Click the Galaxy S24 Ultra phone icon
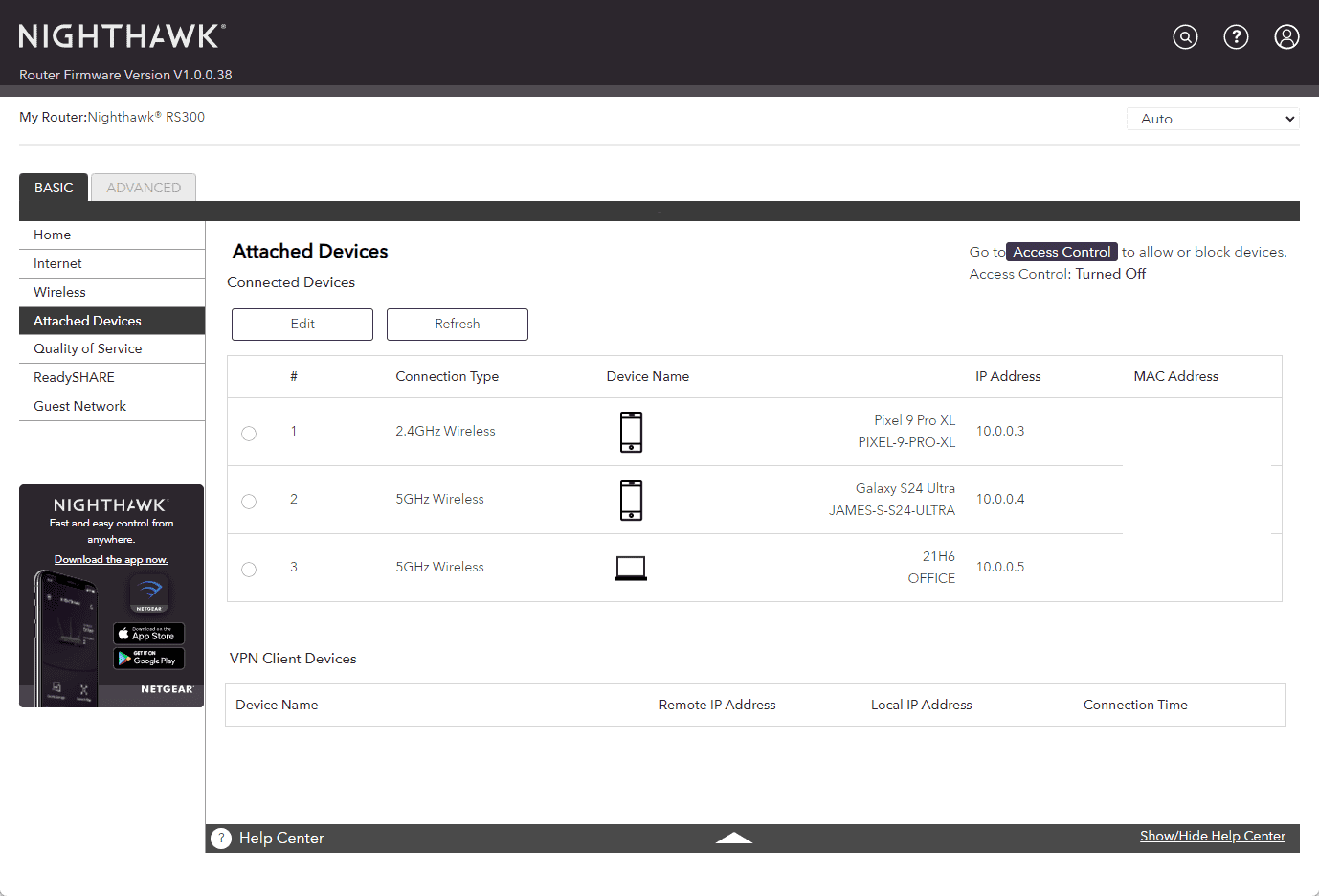The image size is (1319, 896). [631, 500]
